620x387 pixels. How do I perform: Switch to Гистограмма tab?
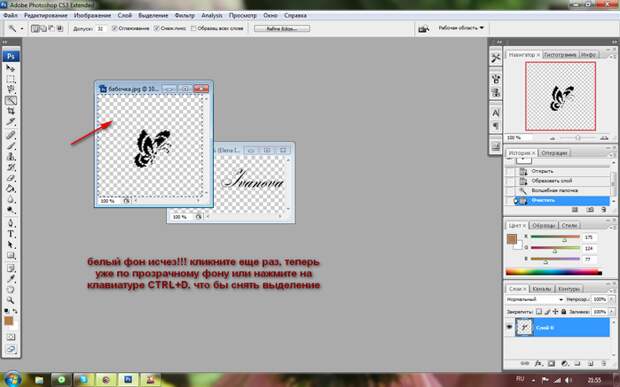pyautogui.click(x=560, y=55)
